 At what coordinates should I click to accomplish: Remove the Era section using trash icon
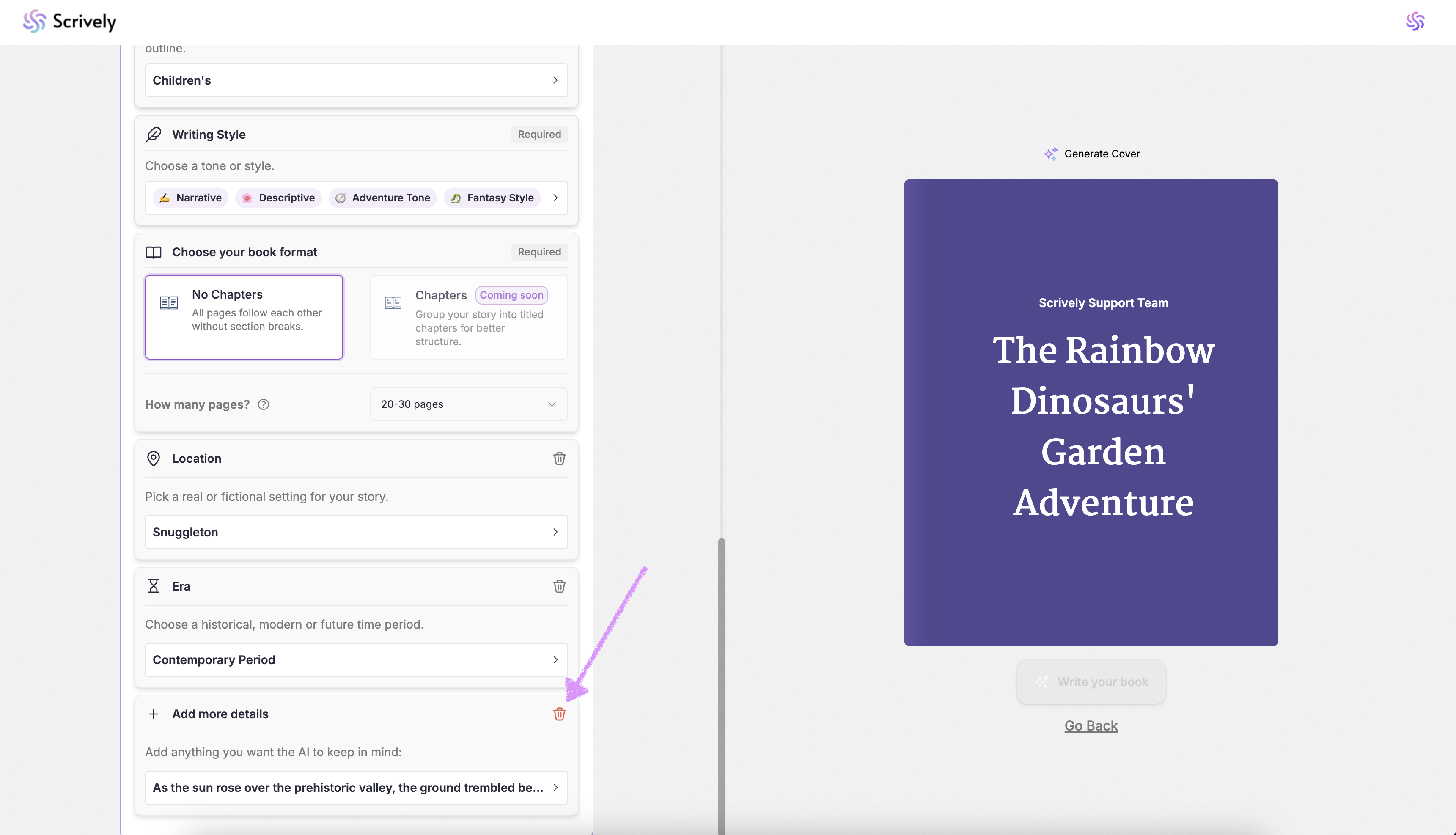(x=559, y=586)
